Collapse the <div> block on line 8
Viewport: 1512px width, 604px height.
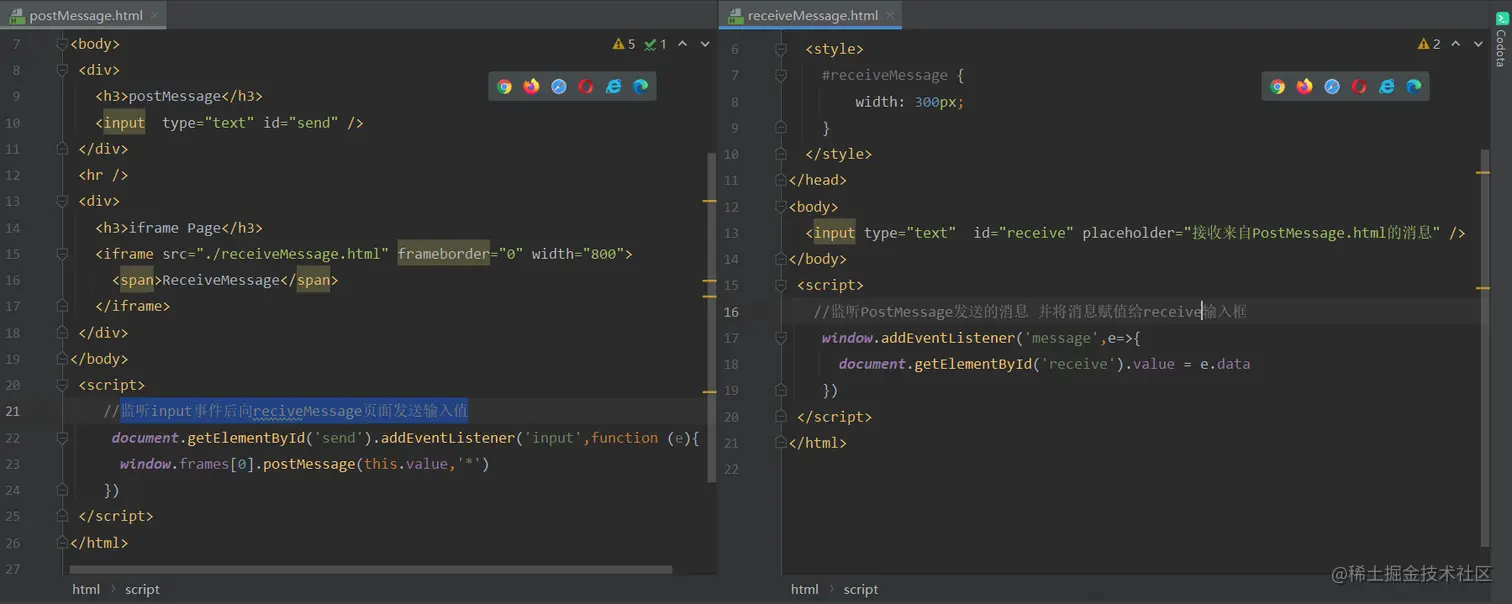[62, 70]
